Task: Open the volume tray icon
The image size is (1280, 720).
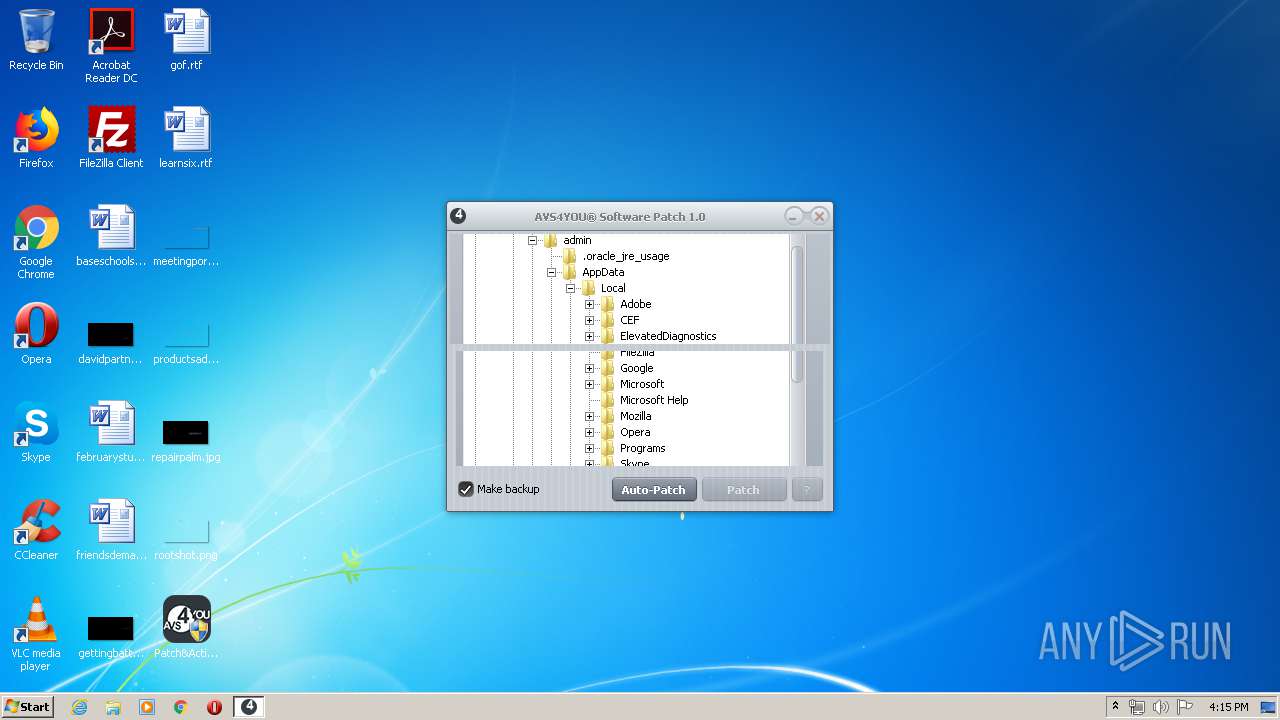Action: 1160,707
